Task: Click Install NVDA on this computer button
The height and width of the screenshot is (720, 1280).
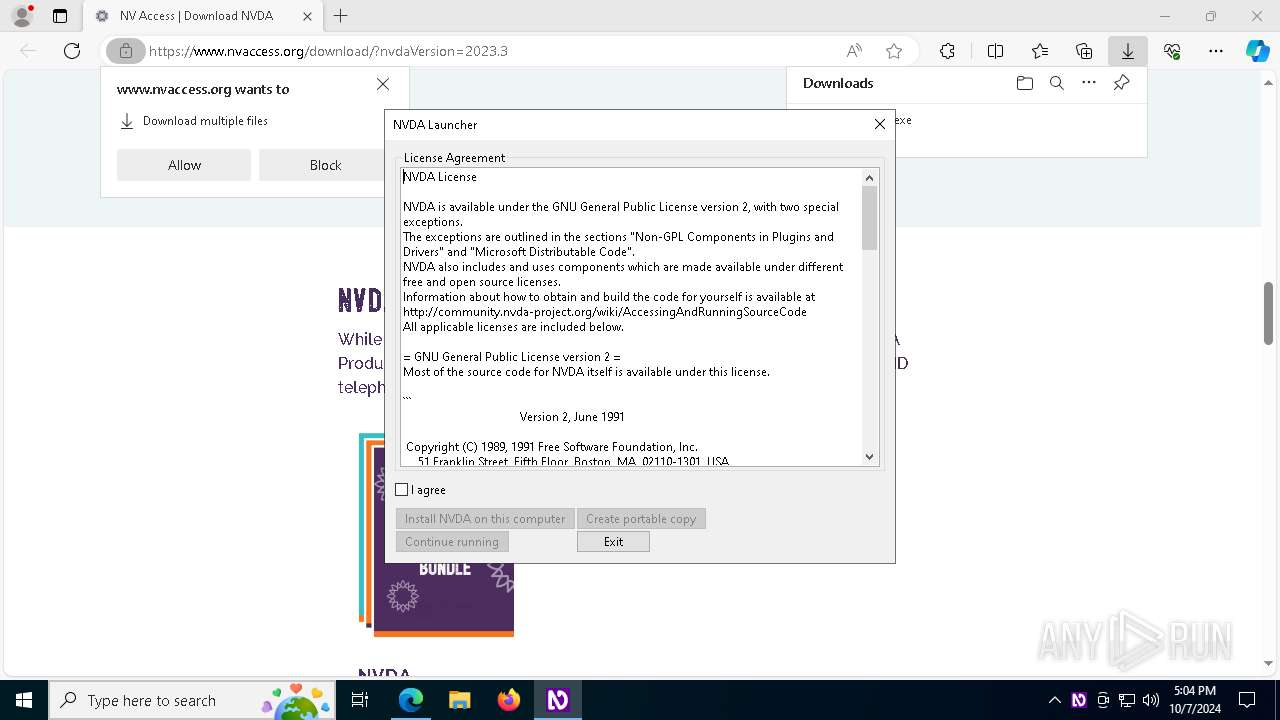Action: coord(485,519)
